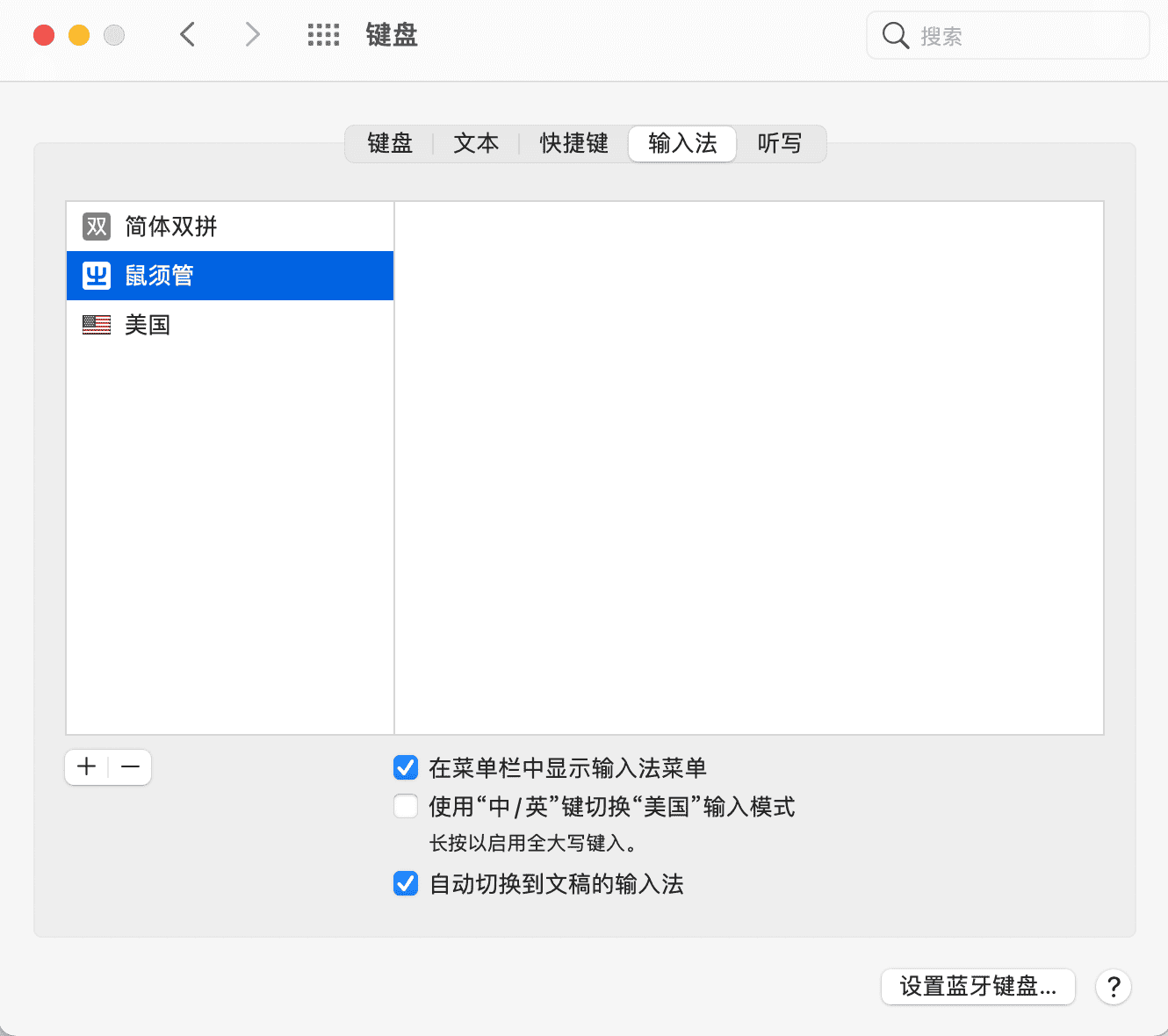Click 设置蓝牙键盘 button
Viewport: 1168px width, 1036px height.
point(977,987)
